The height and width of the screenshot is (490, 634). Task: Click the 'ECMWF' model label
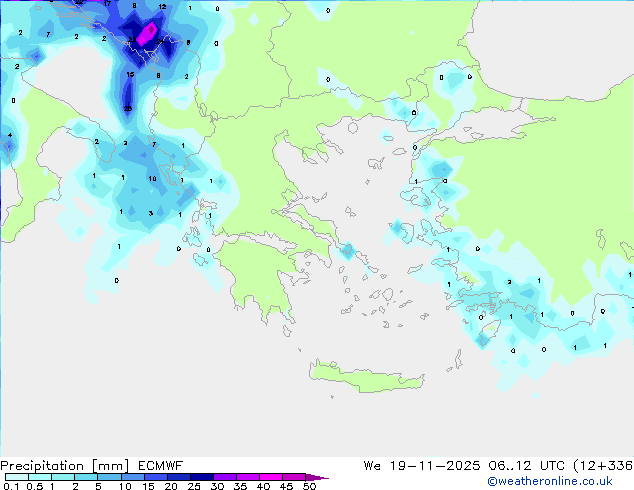pos(160,466)
